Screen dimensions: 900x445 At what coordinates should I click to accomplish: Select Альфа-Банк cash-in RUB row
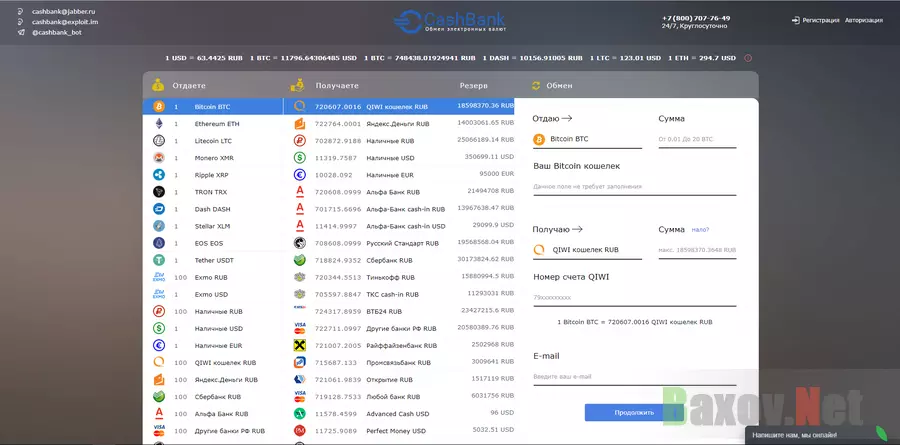point(399,209)
